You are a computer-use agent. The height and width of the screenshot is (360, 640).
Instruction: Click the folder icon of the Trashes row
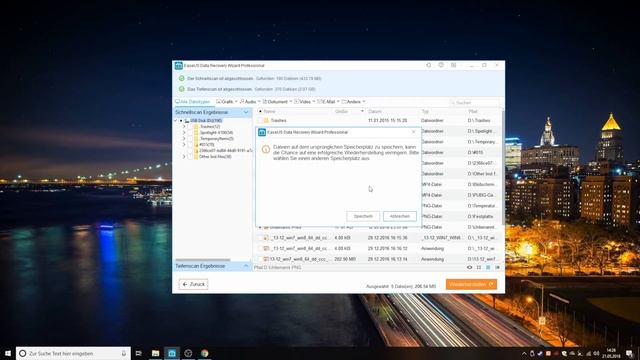pyautogui.click(x=266, y=120)
